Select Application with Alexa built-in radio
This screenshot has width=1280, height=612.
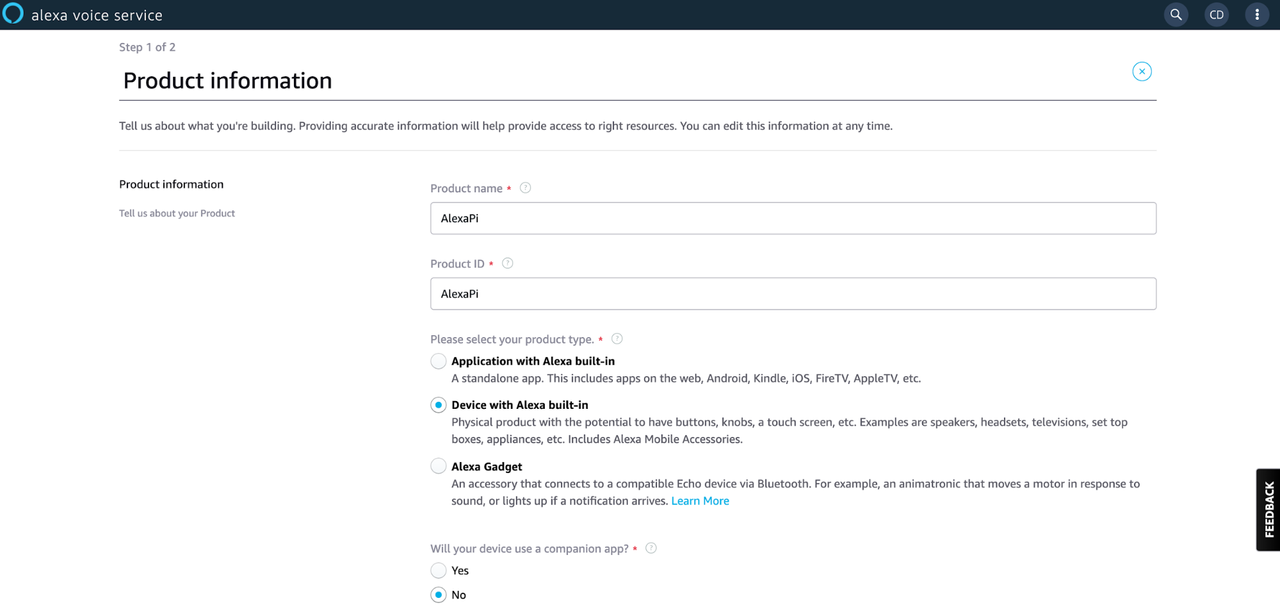coord(438,361)
